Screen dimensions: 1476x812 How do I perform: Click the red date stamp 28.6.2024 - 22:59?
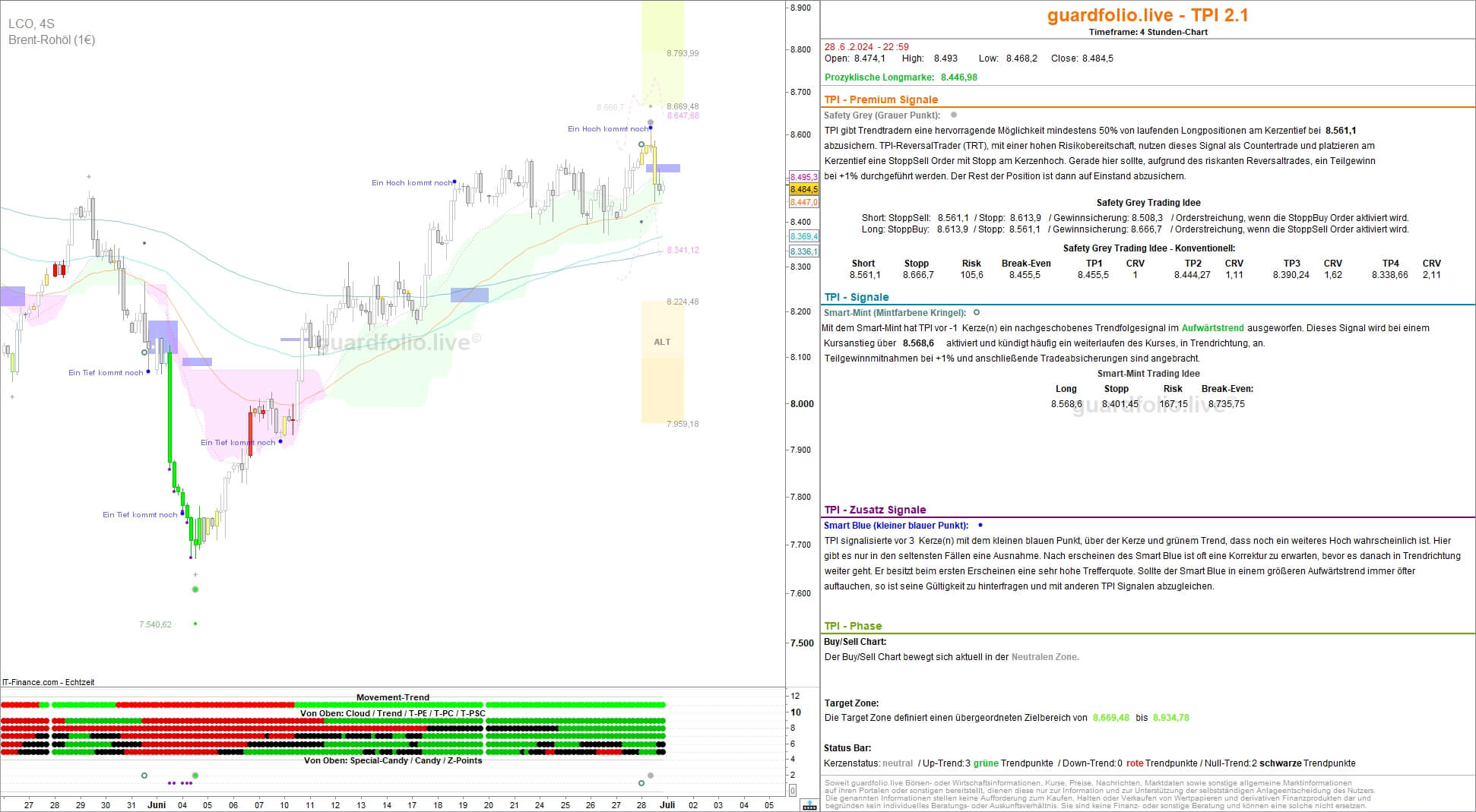click(x=866, y=47)
